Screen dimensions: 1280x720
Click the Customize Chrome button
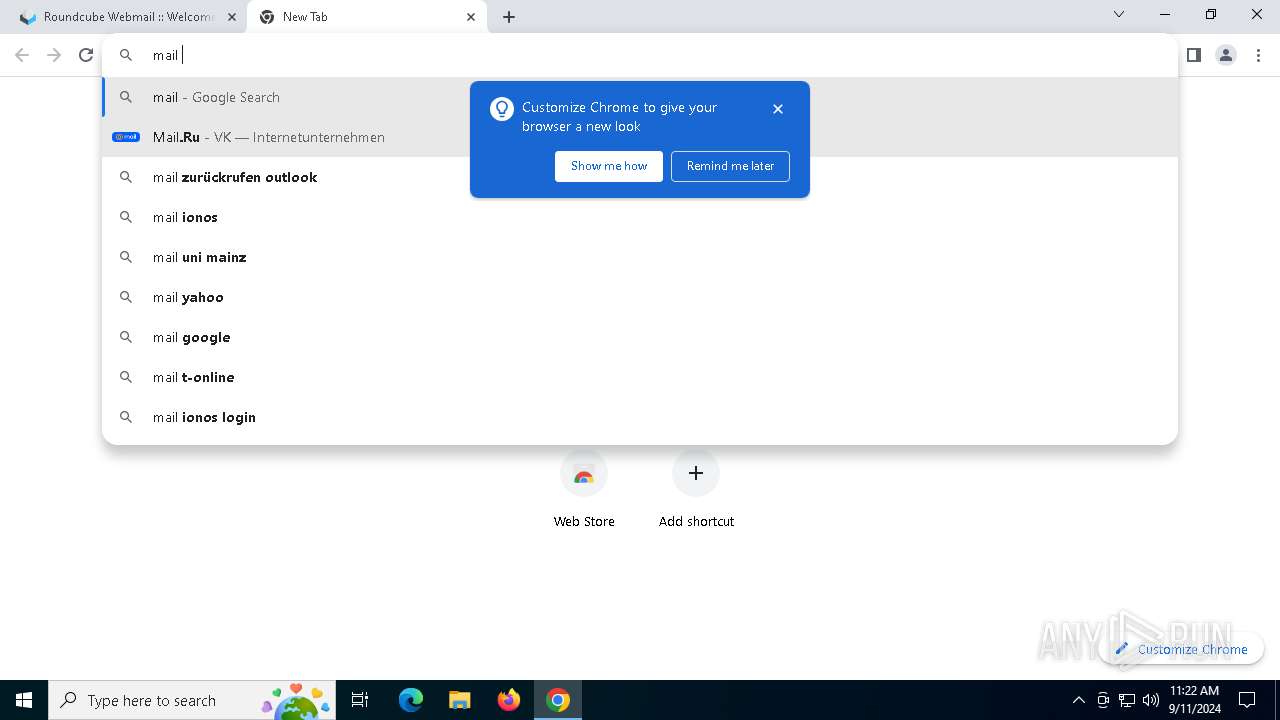pos(1182,649)
